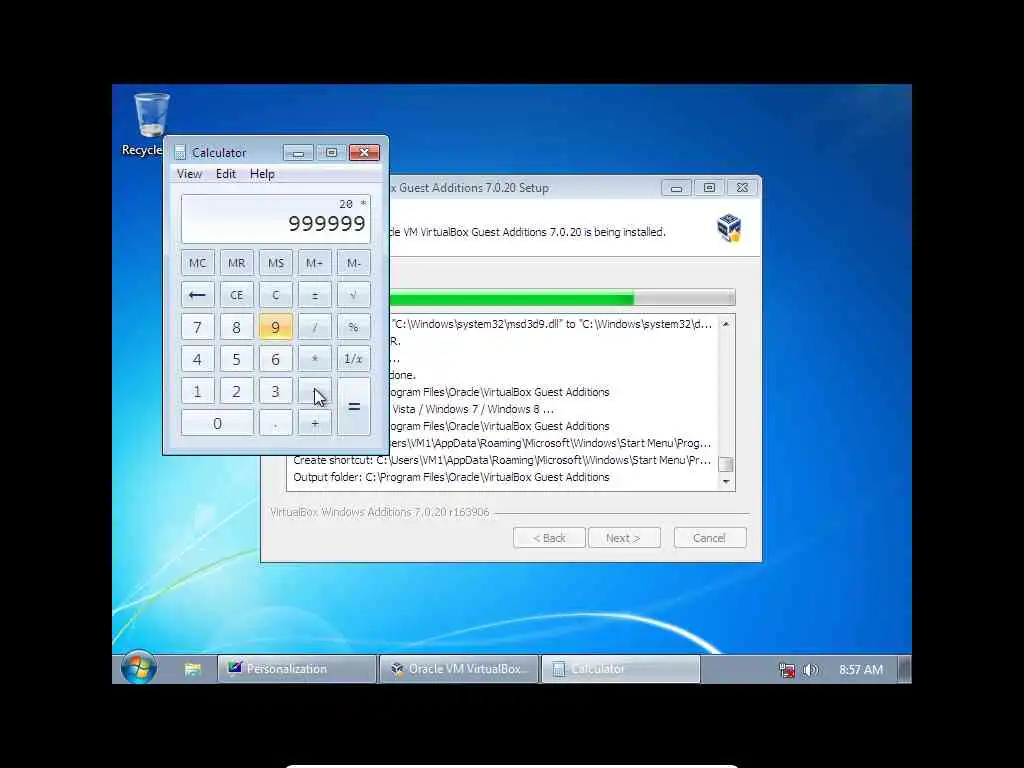Image resolution: width=1024 pixels, height=768 pixels.
Task: Click the C clear key
Action: pos(276,295)
